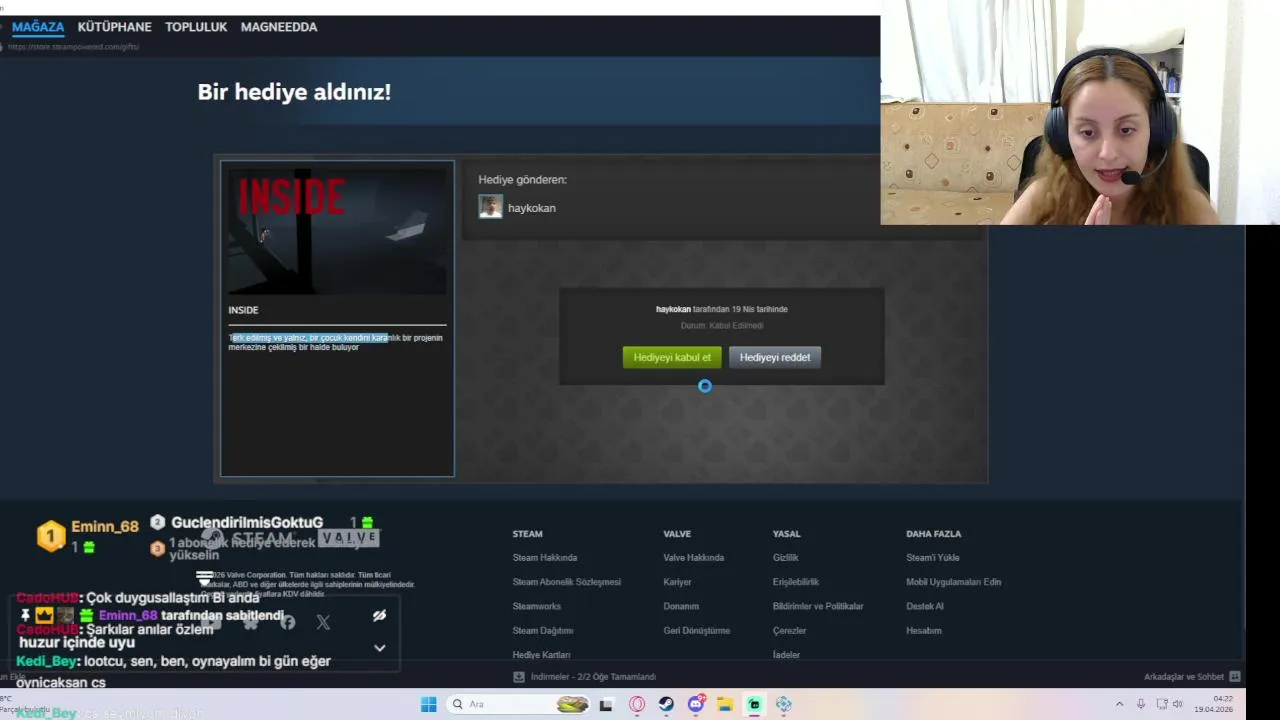Image resolution: width=1280 pixels, height=720 pixels.
Task: Open Bildirimler ve Politikalar link
Action: pyautogui.click(x=818, y=606)
